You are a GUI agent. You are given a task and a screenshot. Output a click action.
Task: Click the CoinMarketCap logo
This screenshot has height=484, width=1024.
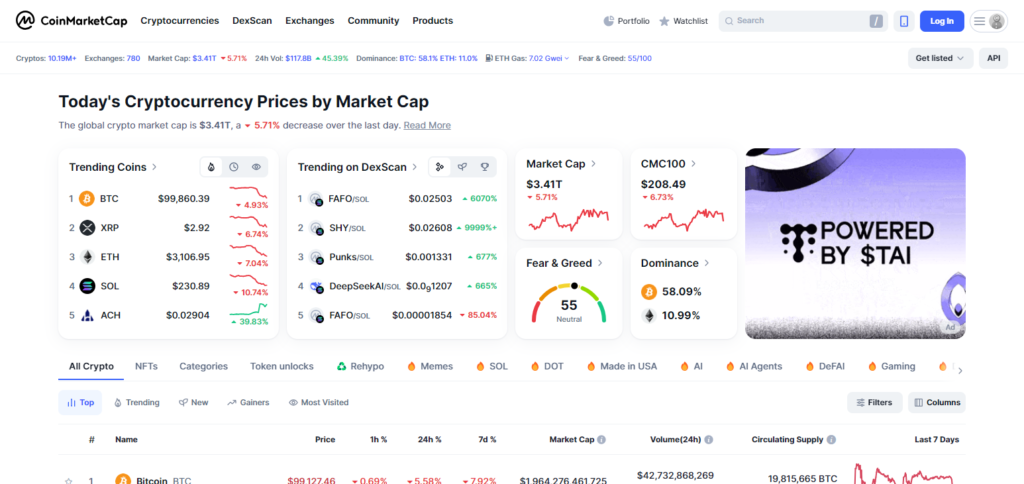coord(72,21)
